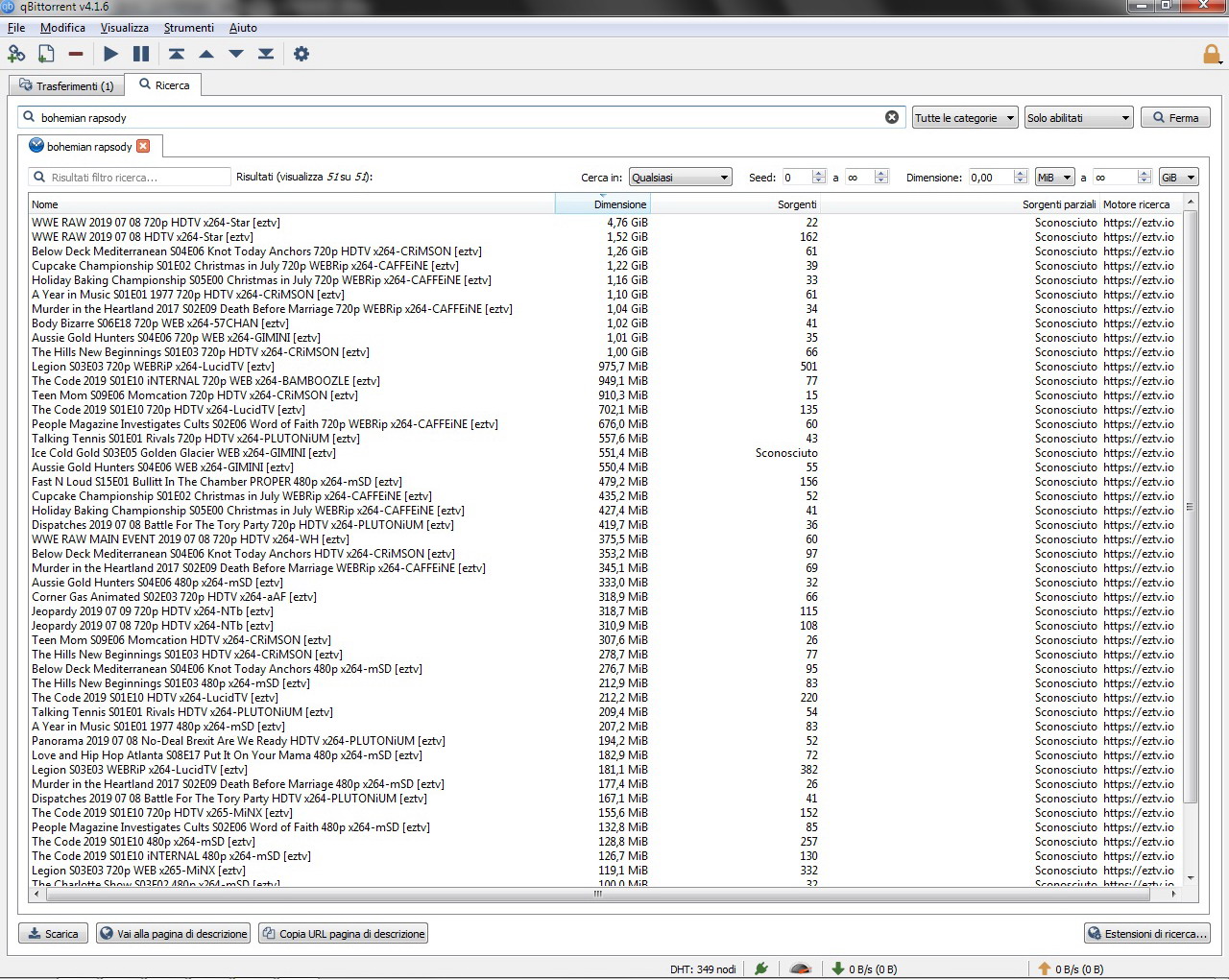Select Love and Hip Hop Atlanta S08E17 row
The image size is (1229, 980).
(x=605, y=755)
